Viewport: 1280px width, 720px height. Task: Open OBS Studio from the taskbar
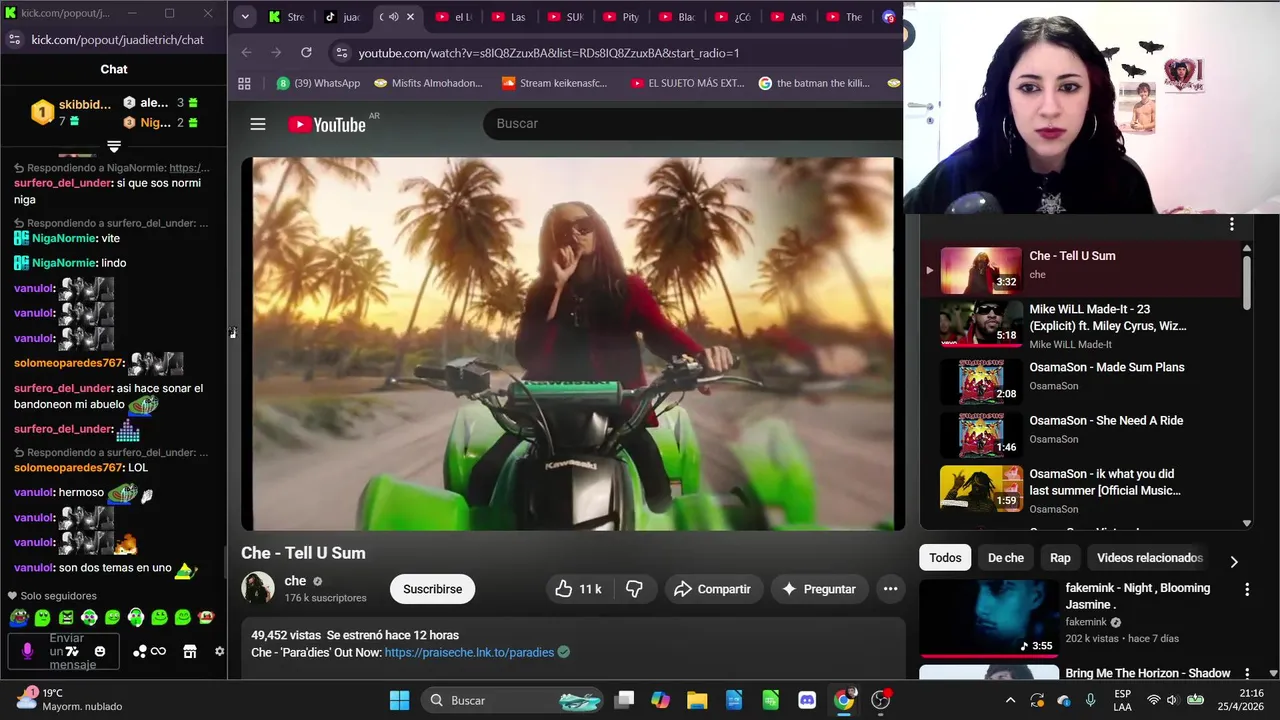tap(881, 700)
